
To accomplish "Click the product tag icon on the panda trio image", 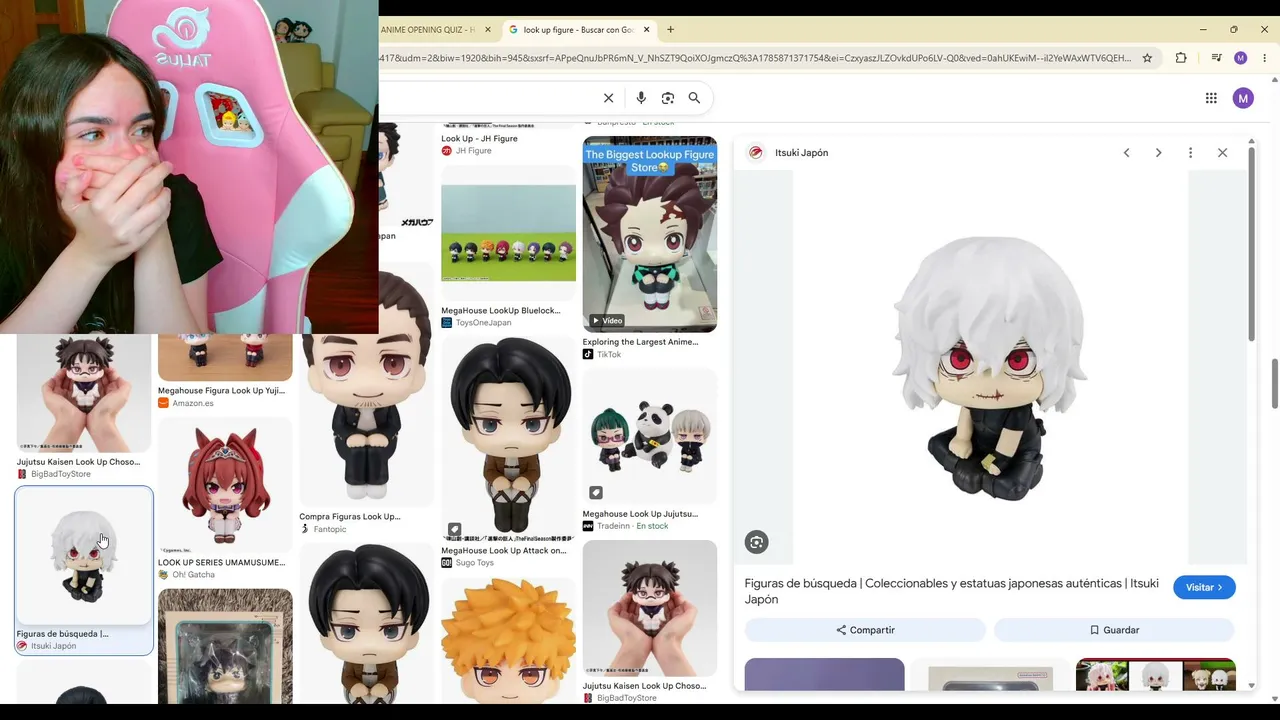I will pyautogui.click(x=596, y=493).
